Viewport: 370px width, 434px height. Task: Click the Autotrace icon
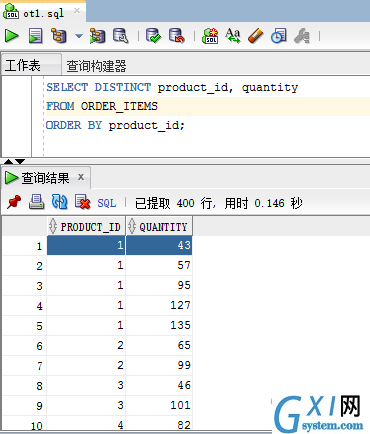click(x=97, y=36)
